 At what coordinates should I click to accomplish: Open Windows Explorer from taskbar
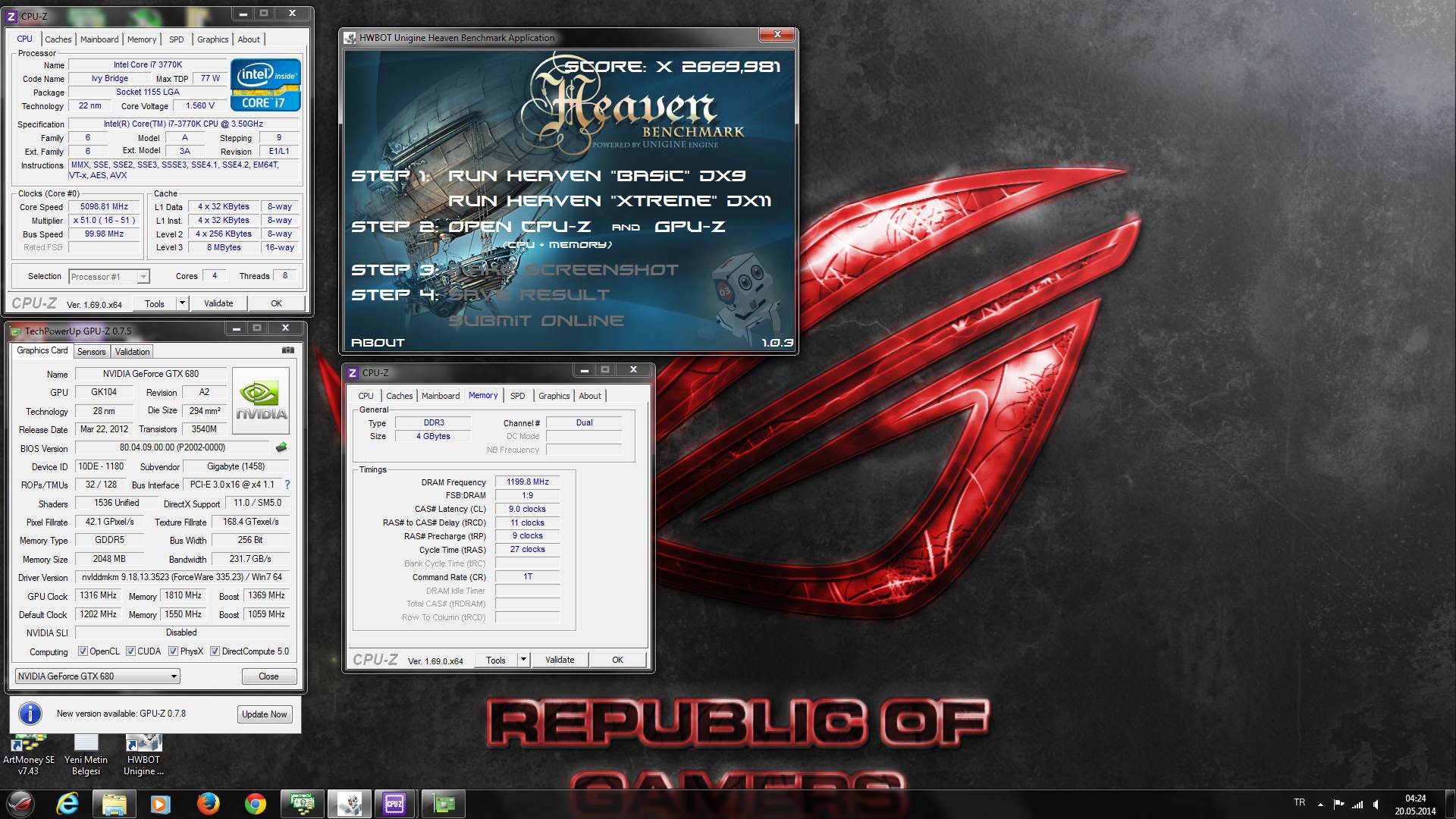pos(114,804)
